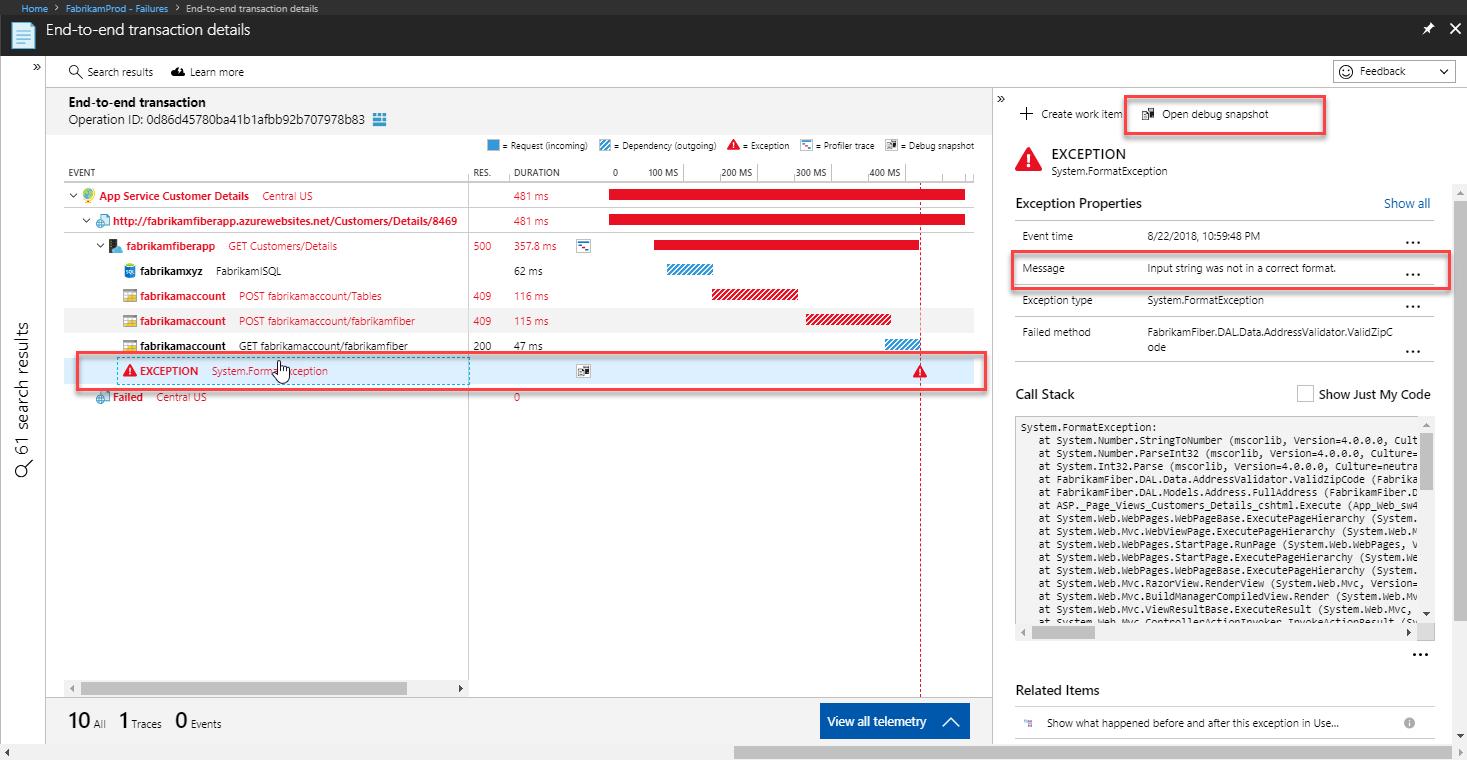Switch to Search results
The height and width of the screenshot is (760, 1467).
(111, 71)
